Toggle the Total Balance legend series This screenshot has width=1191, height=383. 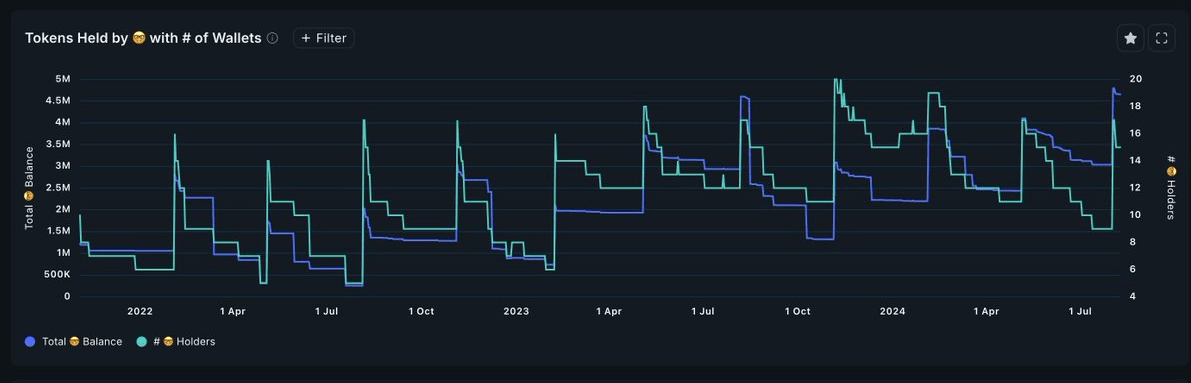(74, 342)
